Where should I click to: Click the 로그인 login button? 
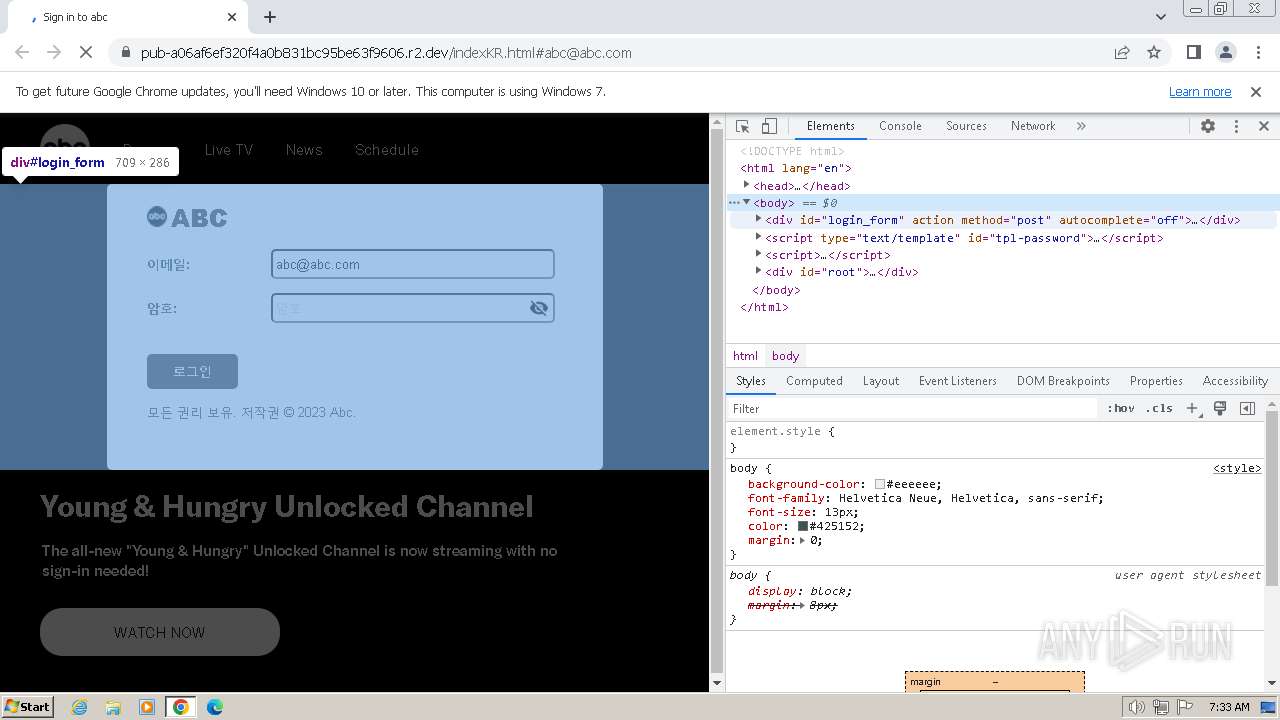tap(192, 371)
